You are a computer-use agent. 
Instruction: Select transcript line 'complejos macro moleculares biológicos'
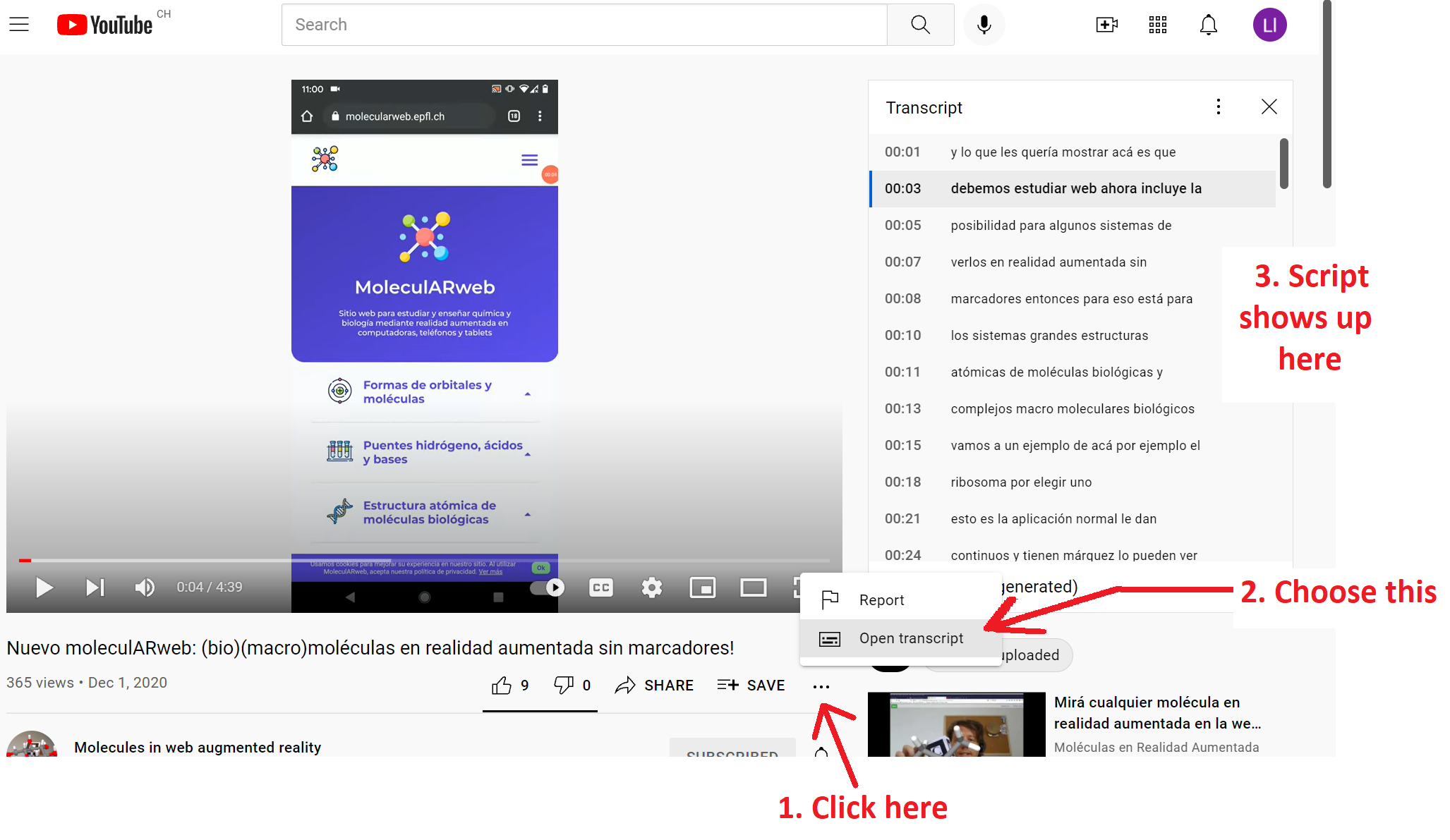click(1073, 409)
